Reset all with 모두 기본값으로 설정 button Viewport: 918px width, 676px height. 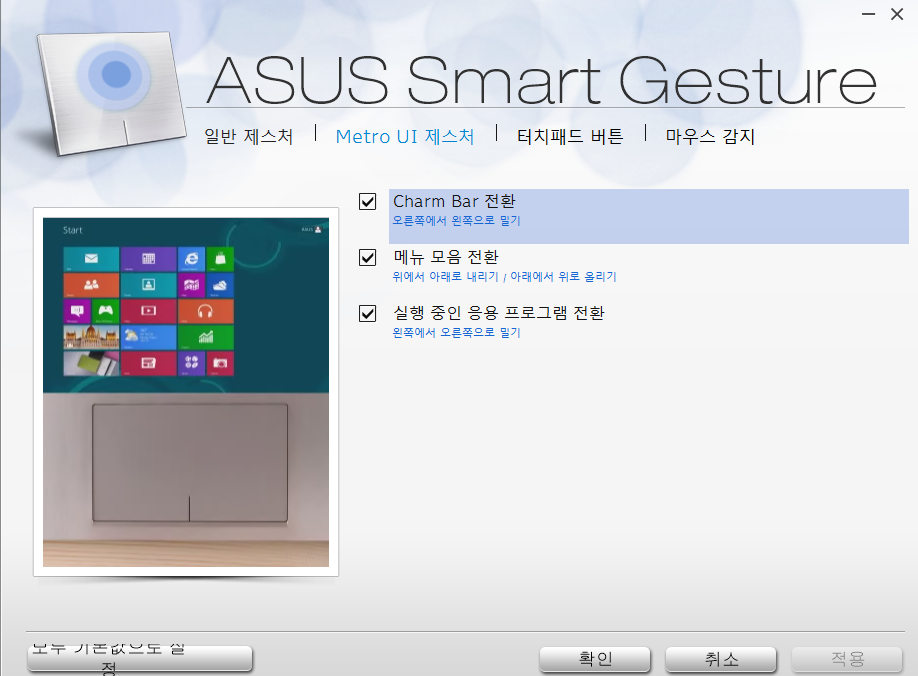click(x=140, y=658)
